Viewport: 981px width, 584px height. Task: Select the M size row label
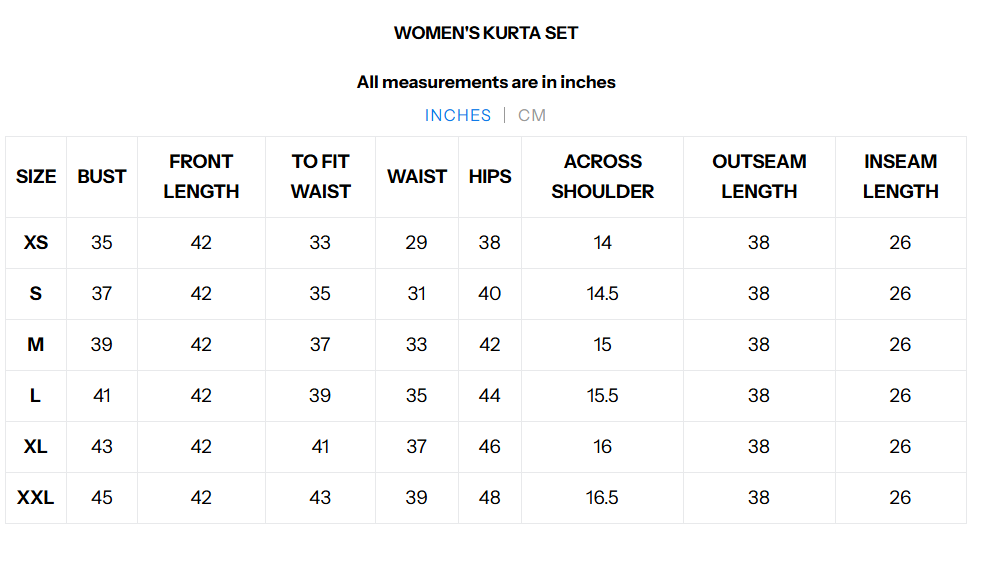(x=36, y=345)
